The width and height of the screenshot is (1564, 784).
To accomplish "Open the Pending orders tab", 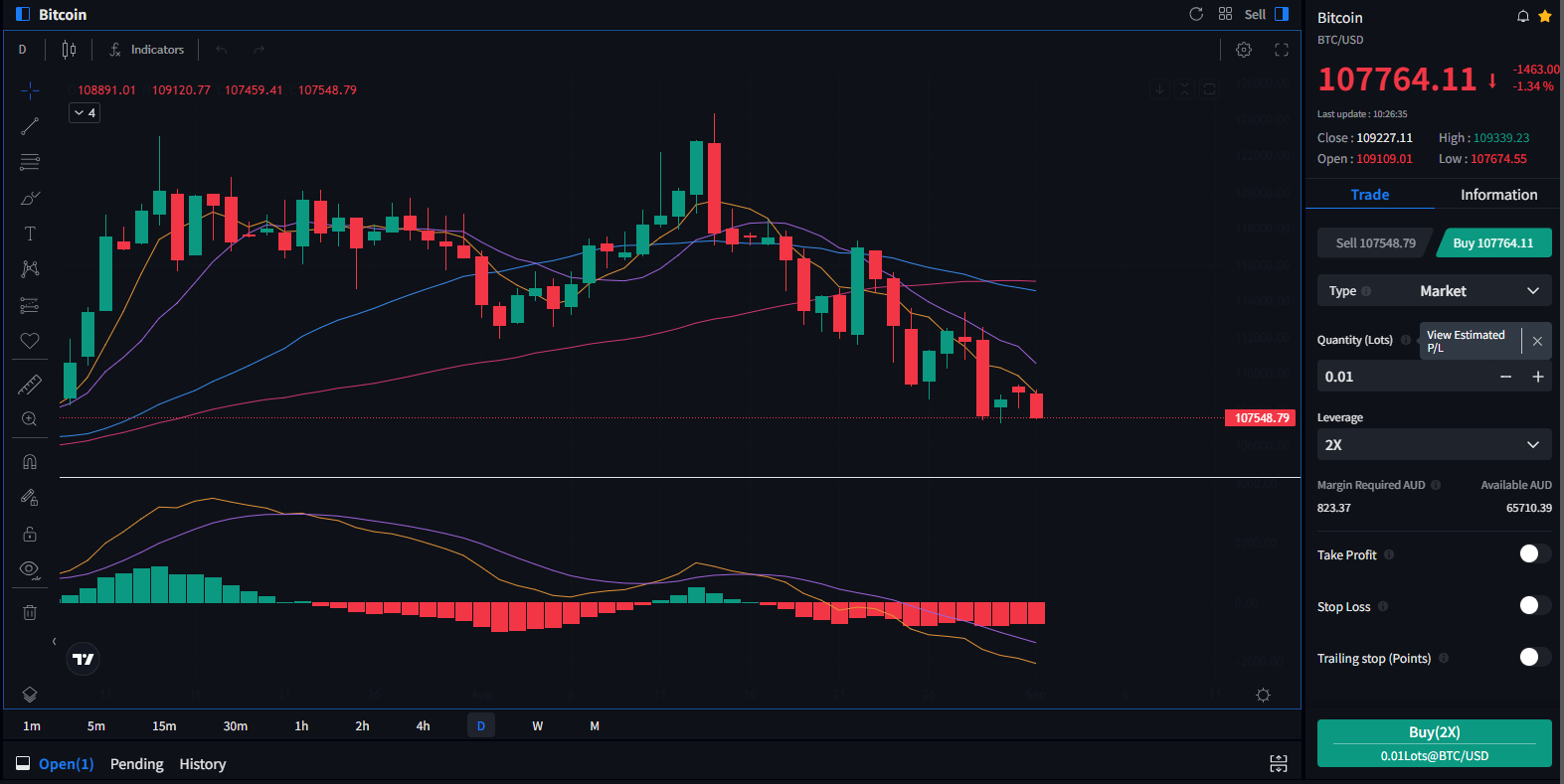I will coord(136,764).
